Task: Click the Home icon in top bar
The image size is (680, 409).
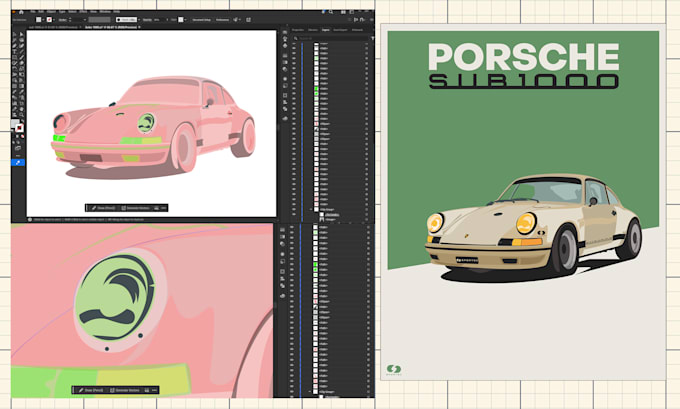Action: 21,12
